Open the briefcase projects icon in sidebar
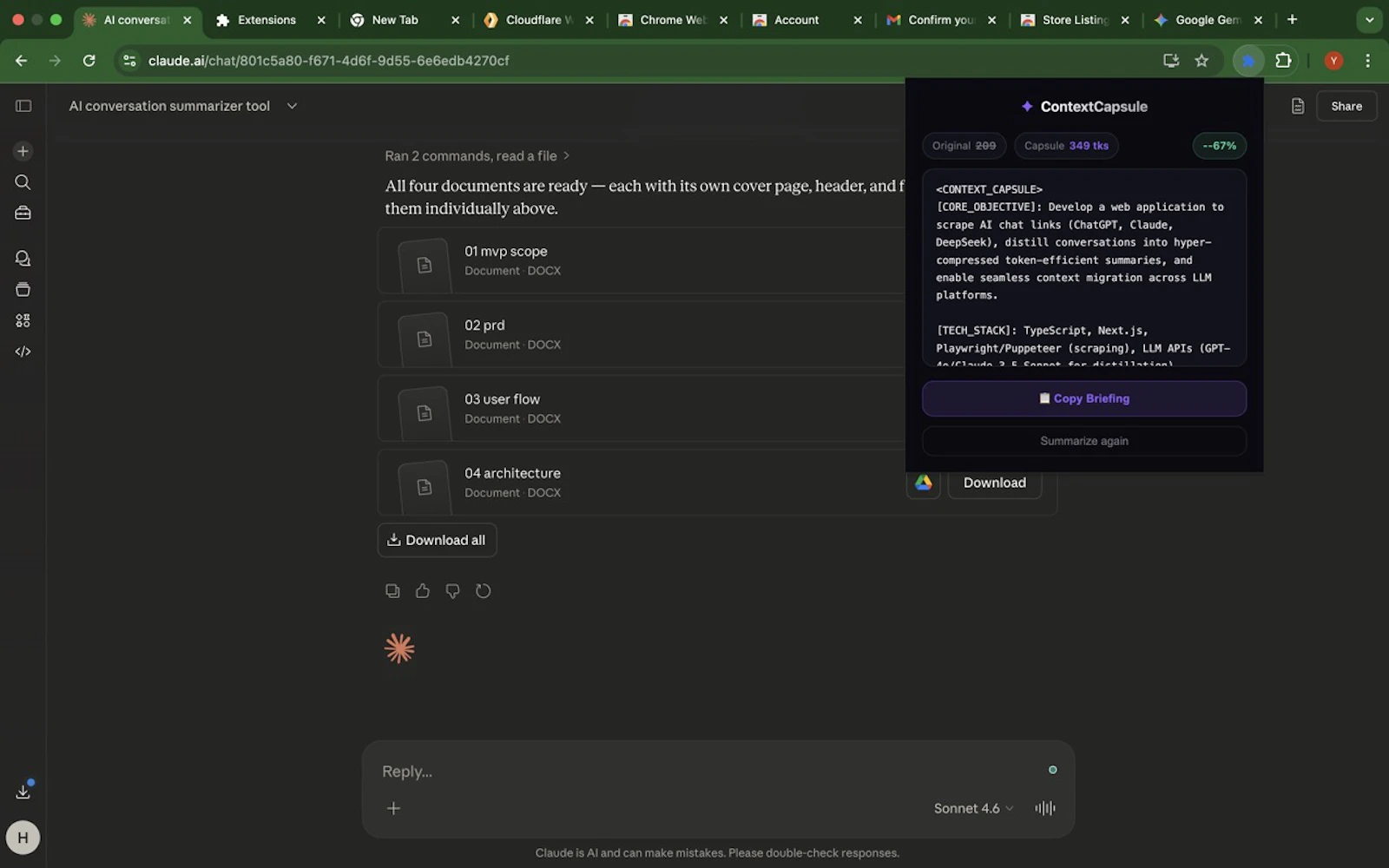Viewport: 1389px width, 868px height. [23, 214]
